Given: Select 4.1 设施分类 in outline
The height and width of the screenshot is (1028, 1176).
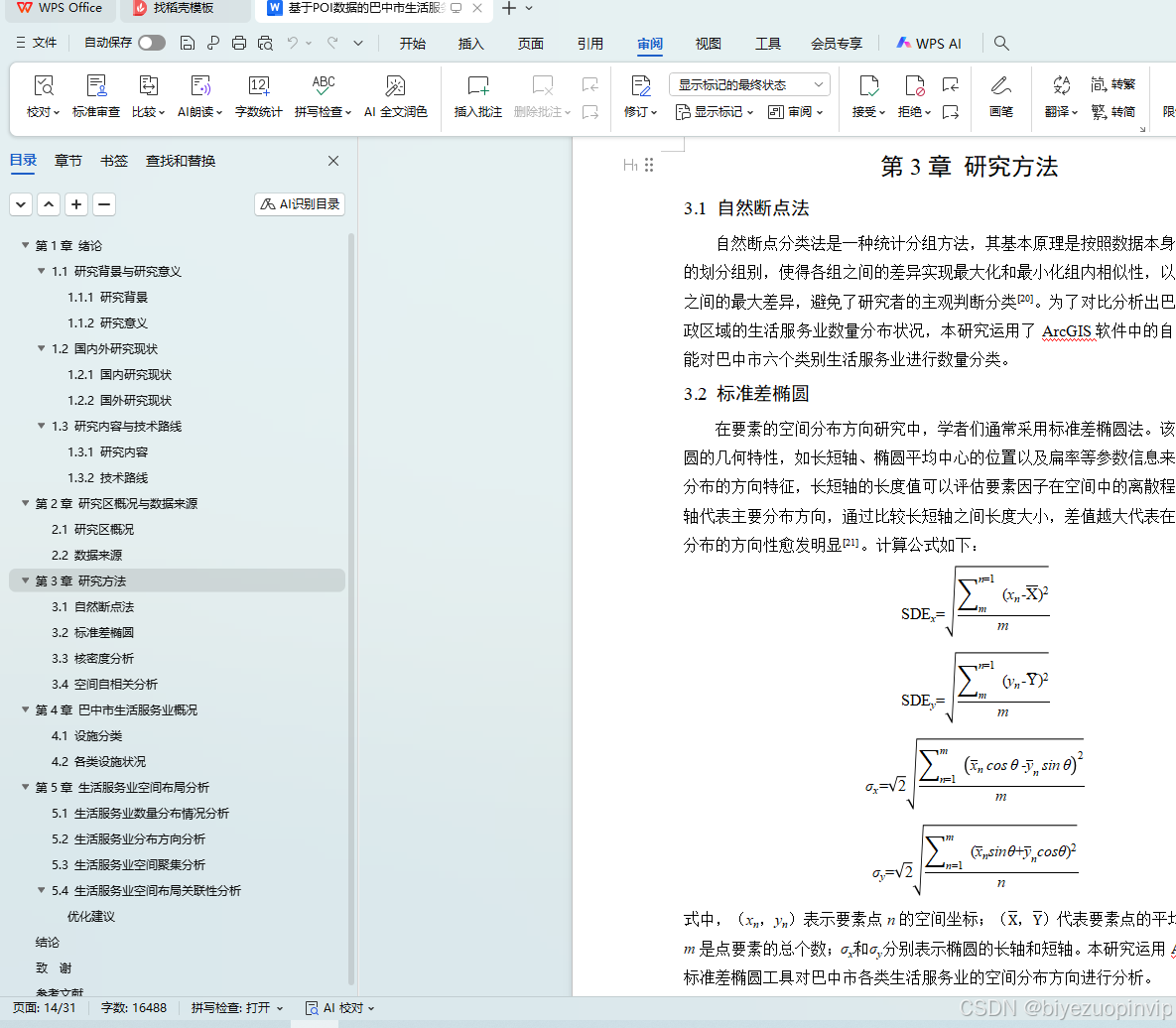Looking at the screenshot, I should pyautogui.click(x=87, y=735).
